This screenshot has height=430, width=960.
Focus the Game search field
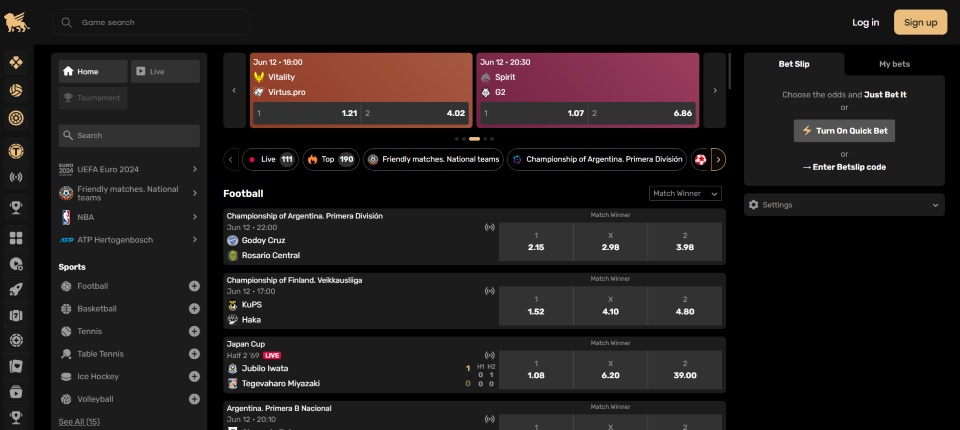point(151,23)
